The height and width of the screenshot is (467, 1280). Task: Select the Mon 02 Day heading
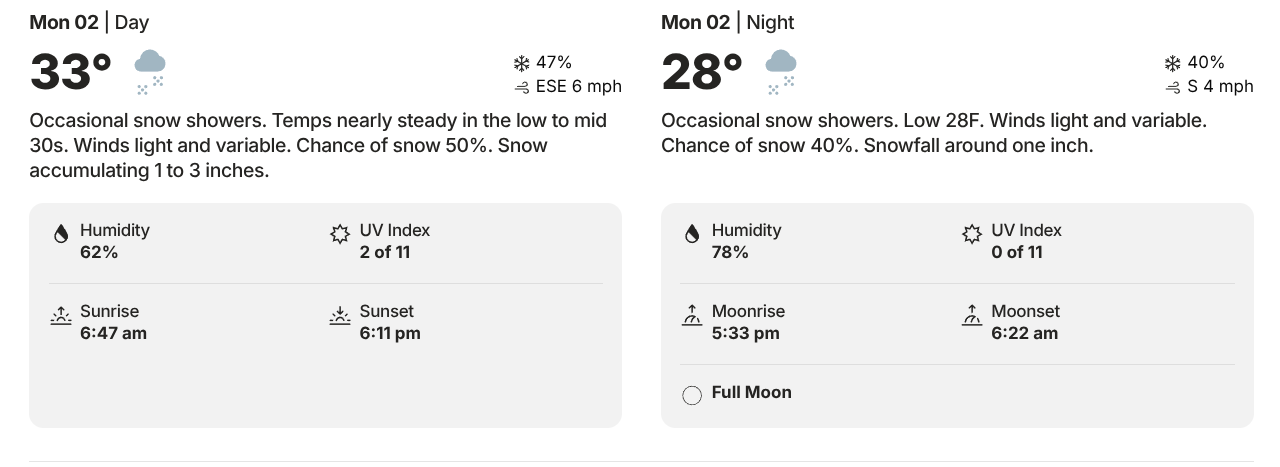(x=89, y=22)
